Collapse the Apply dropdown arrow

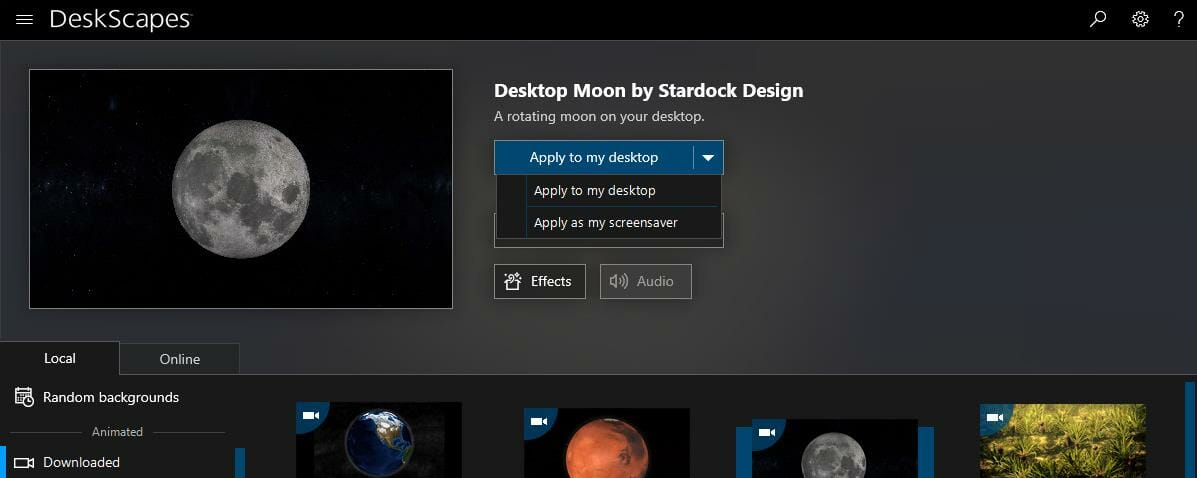tap(708, 157)
